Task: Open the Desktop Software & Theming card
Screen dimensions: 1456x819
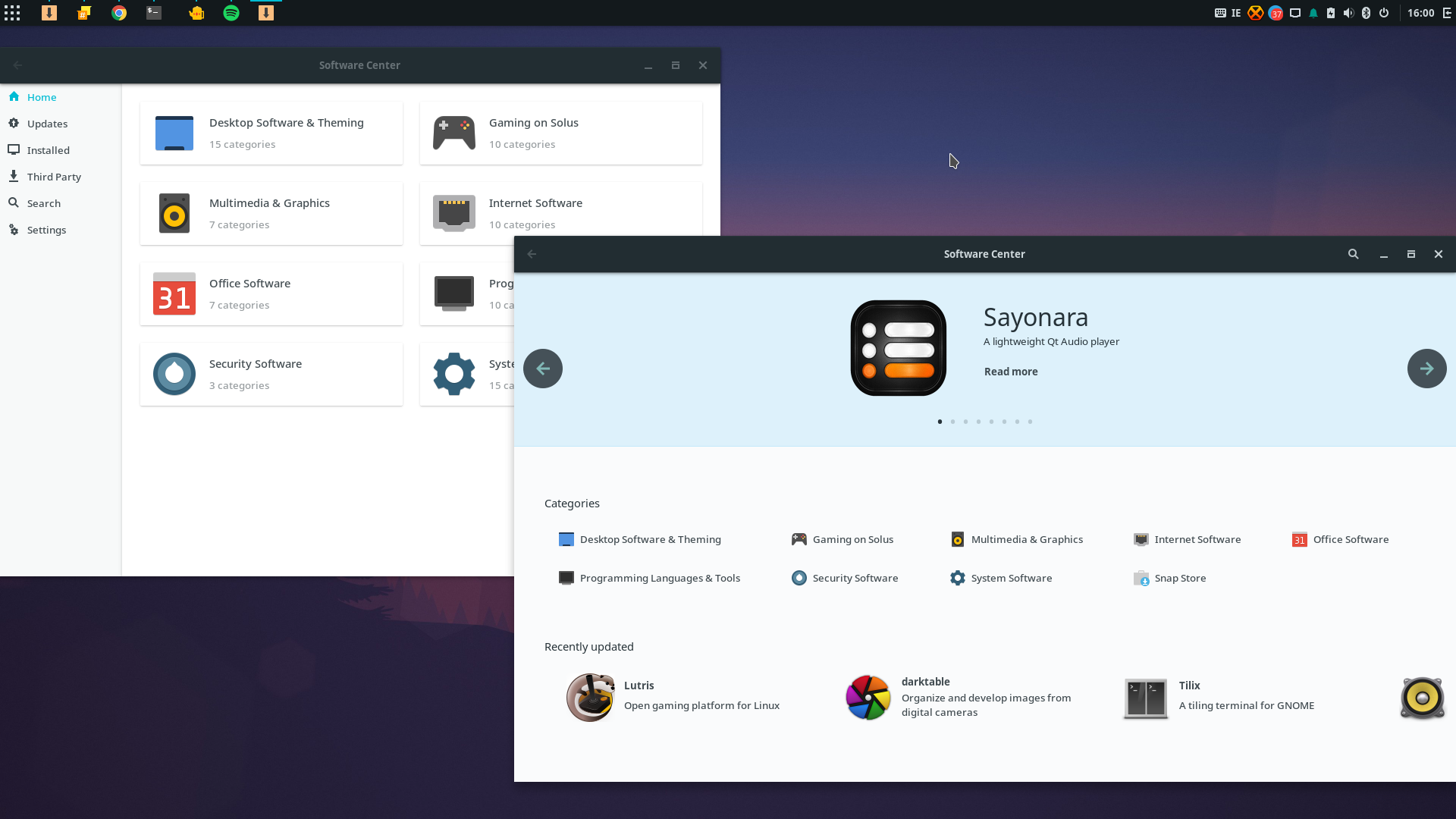Action: pyautogui.click(x=271, y=133)
